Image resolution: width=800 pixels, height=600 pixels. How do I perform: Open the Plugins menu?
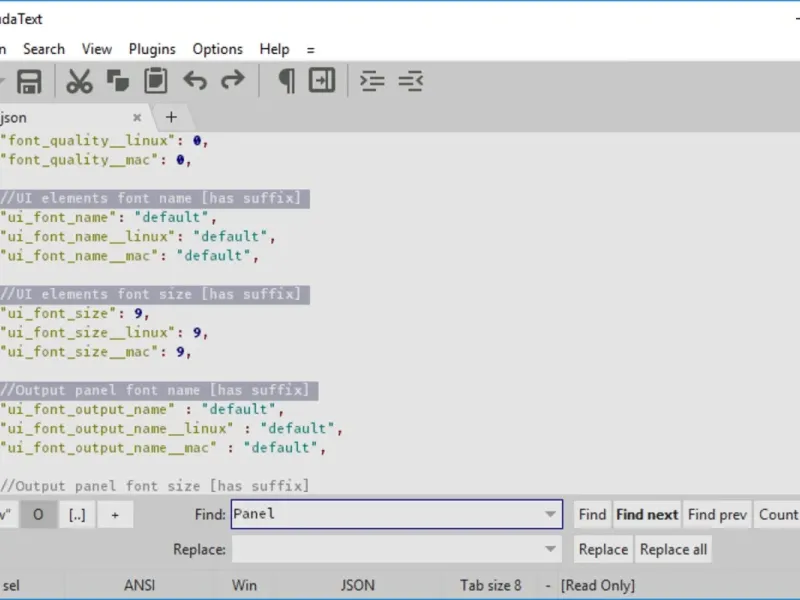point(151,49)
